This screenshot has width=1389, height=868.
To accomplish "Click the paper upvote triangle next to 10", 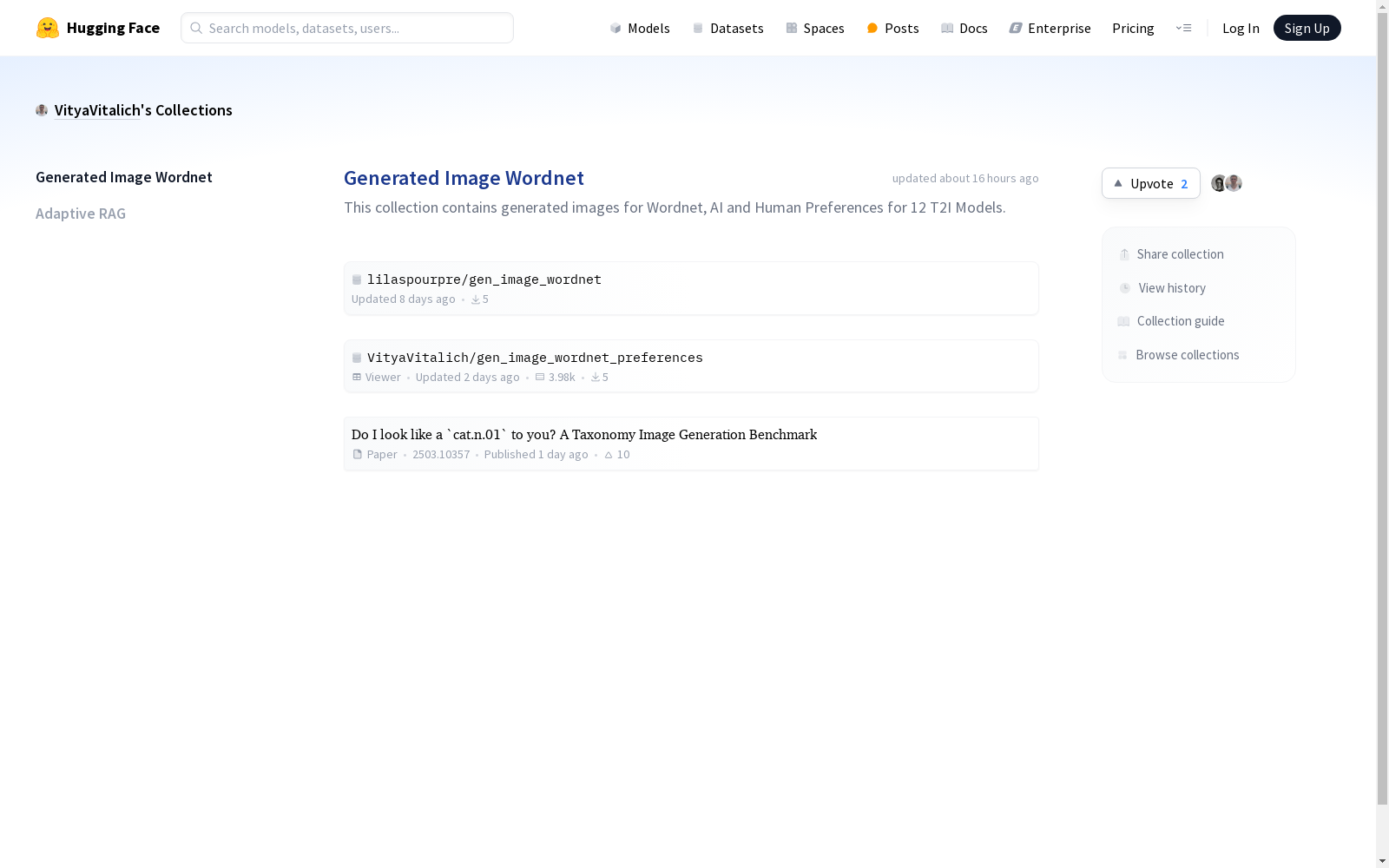I will tap(609, 455).
